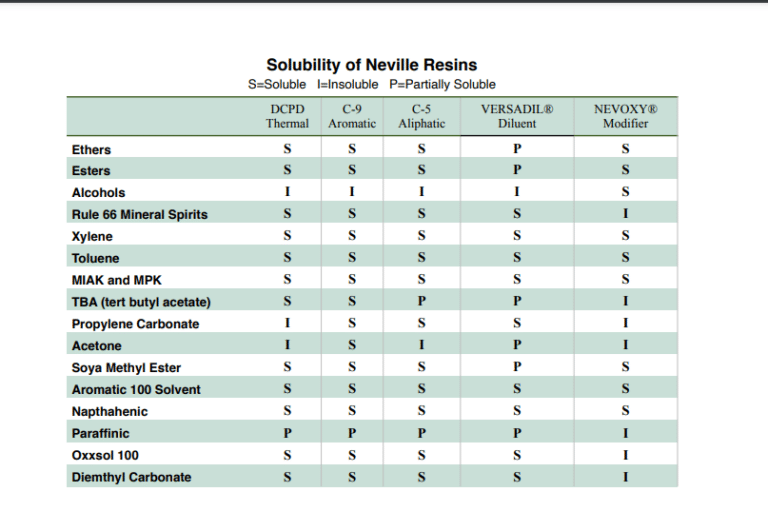The width and height of the screenshot is (768, 531).
Task: Click the Soya Methyl Ester VERSADIL cell 'P'
Action: tap(517, 366)
